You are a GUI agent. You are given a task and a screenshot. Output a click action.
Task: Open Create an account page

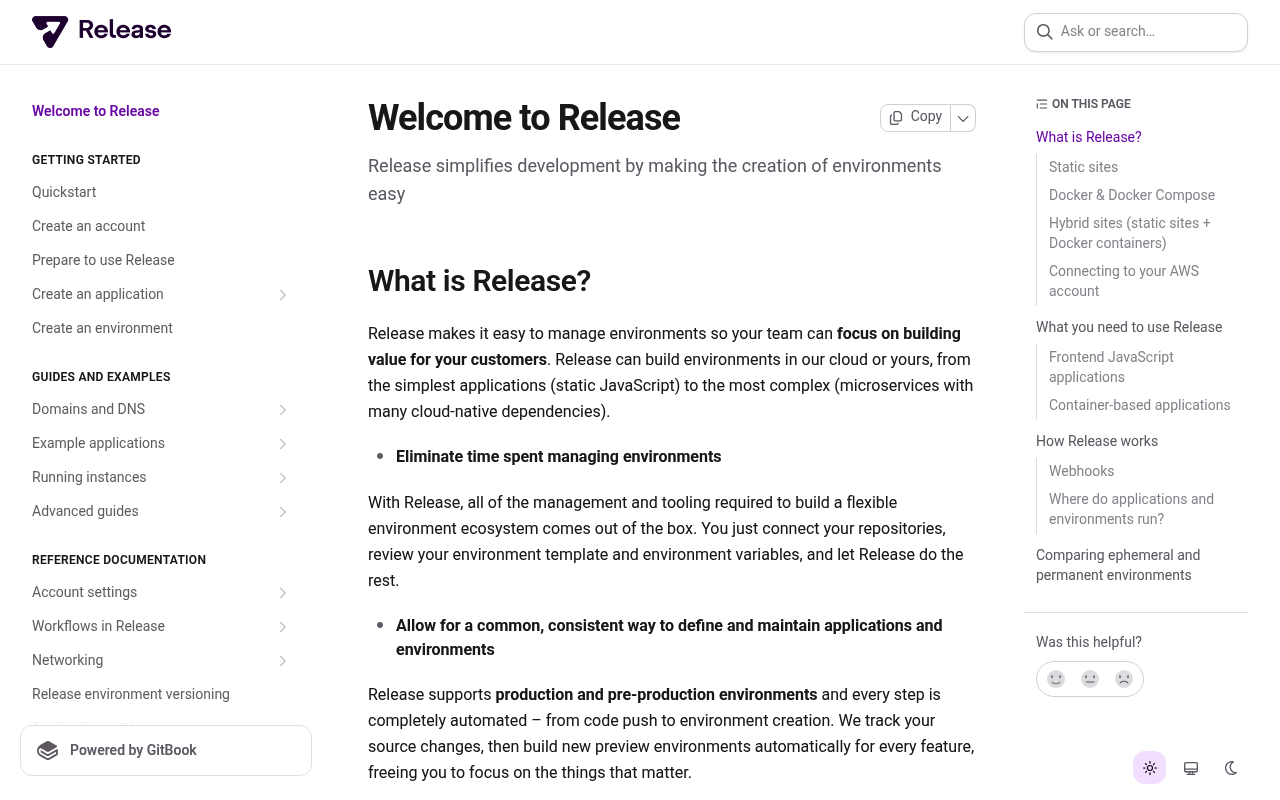point(88,226)
